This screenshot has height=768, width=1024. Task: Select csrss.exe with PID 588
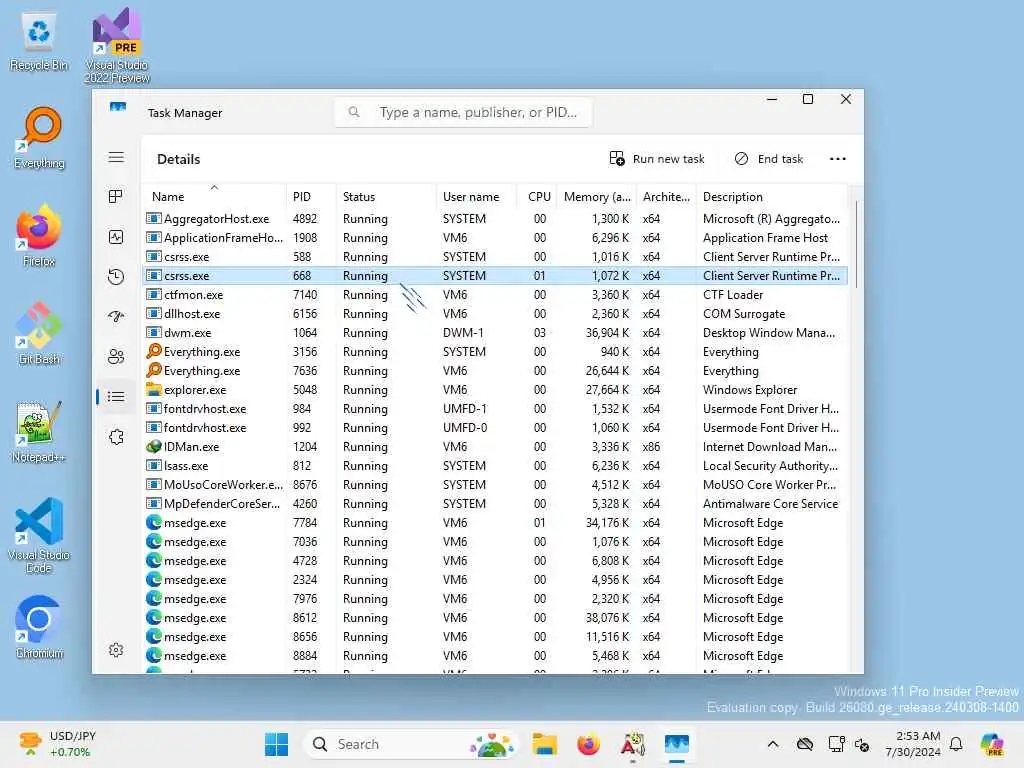tap(495, 257)
